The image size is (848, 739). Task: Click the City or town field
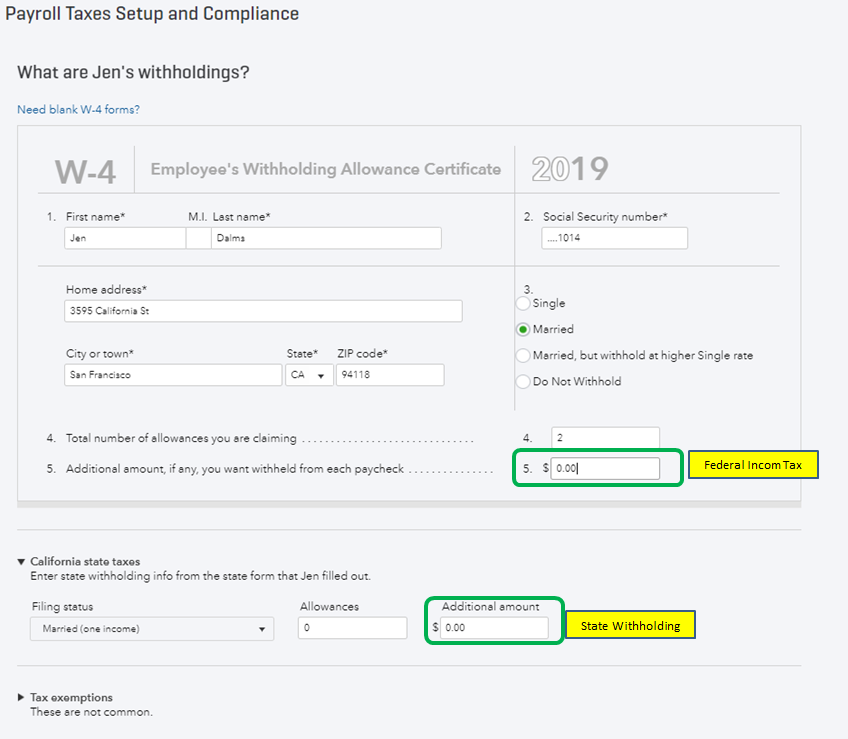click(173, 375)
